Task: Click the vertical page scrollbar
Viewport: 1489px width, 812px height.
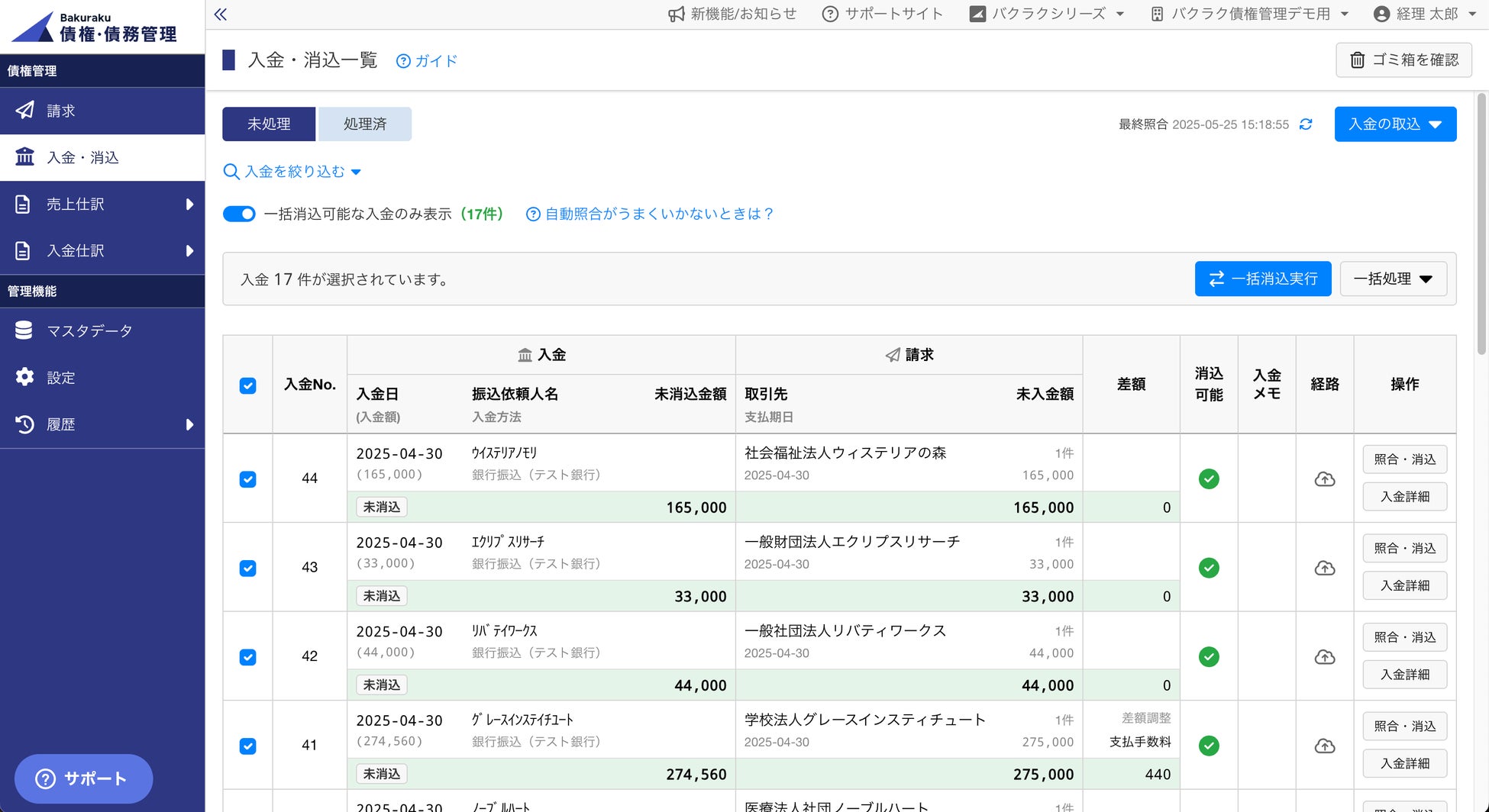Action: pyautogui.click(x=1481, y=221)
